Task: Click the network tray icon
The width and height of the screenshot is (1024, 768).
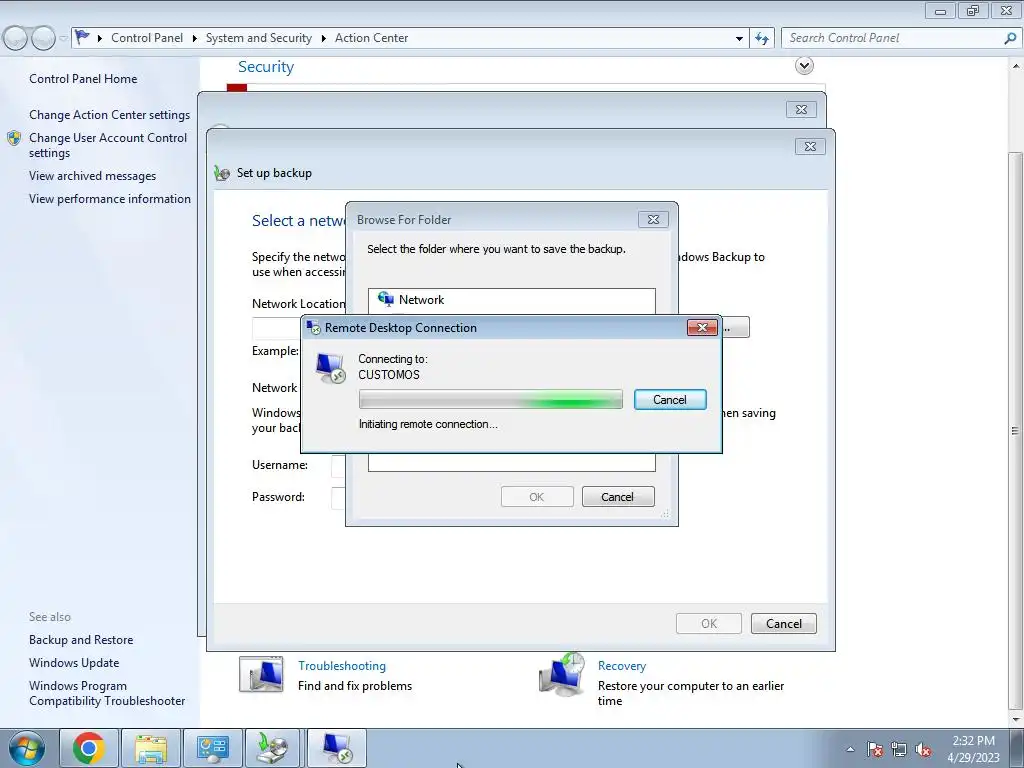Action: coord(899,749)
